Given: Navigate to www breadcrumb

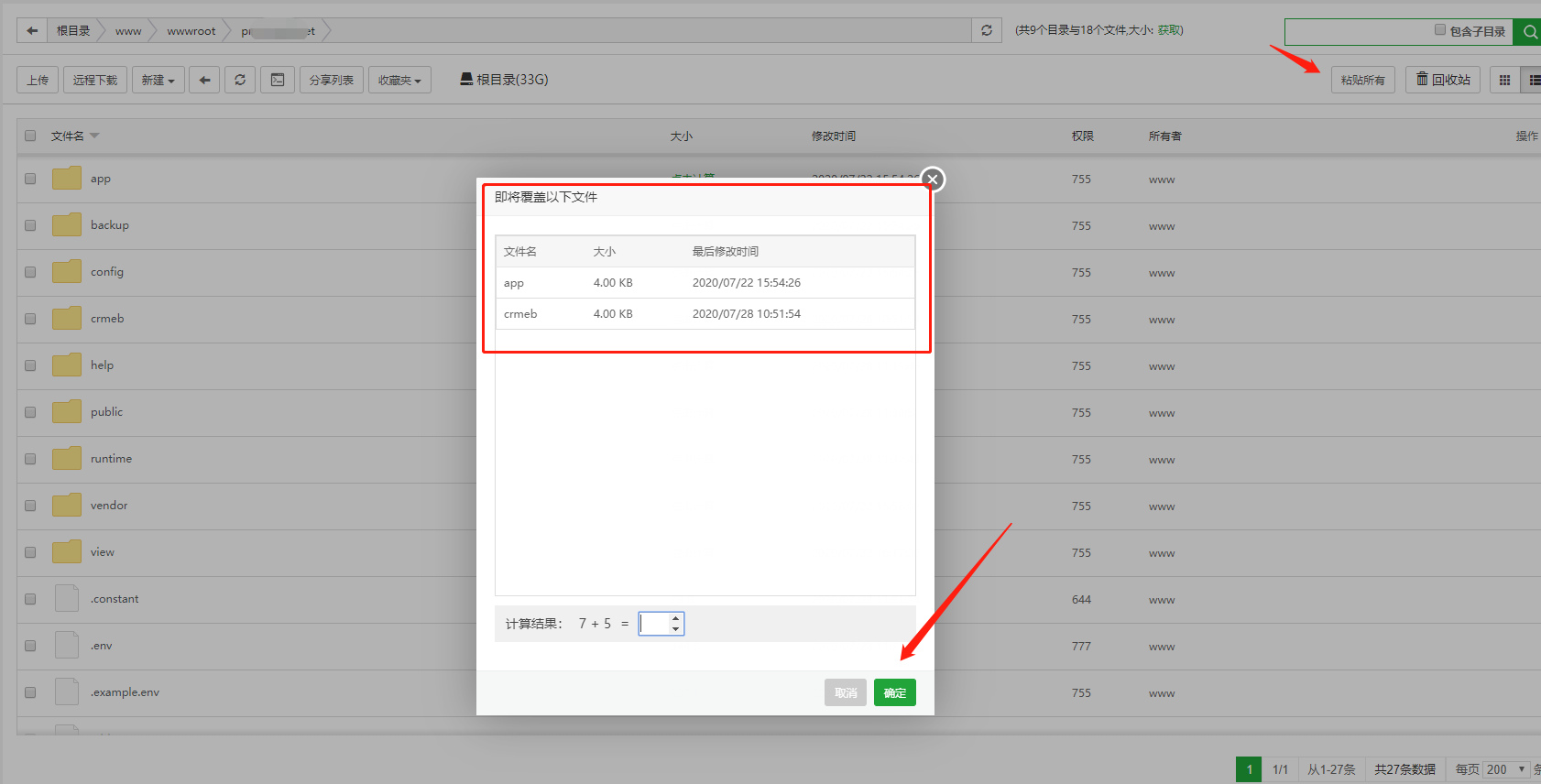Looking at the screenshot, I should 128,31.
